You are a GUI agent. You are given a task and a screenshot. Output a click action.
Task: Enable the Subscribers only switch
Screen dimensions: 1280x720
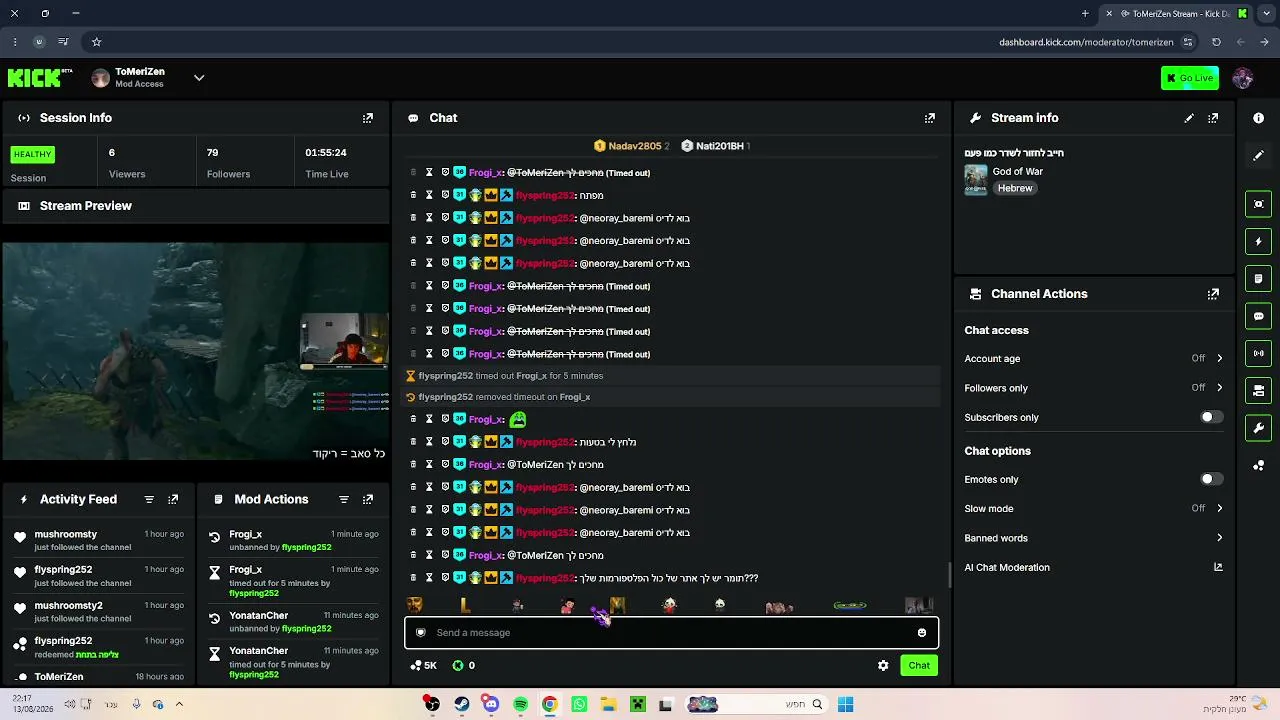point(1211,417)
